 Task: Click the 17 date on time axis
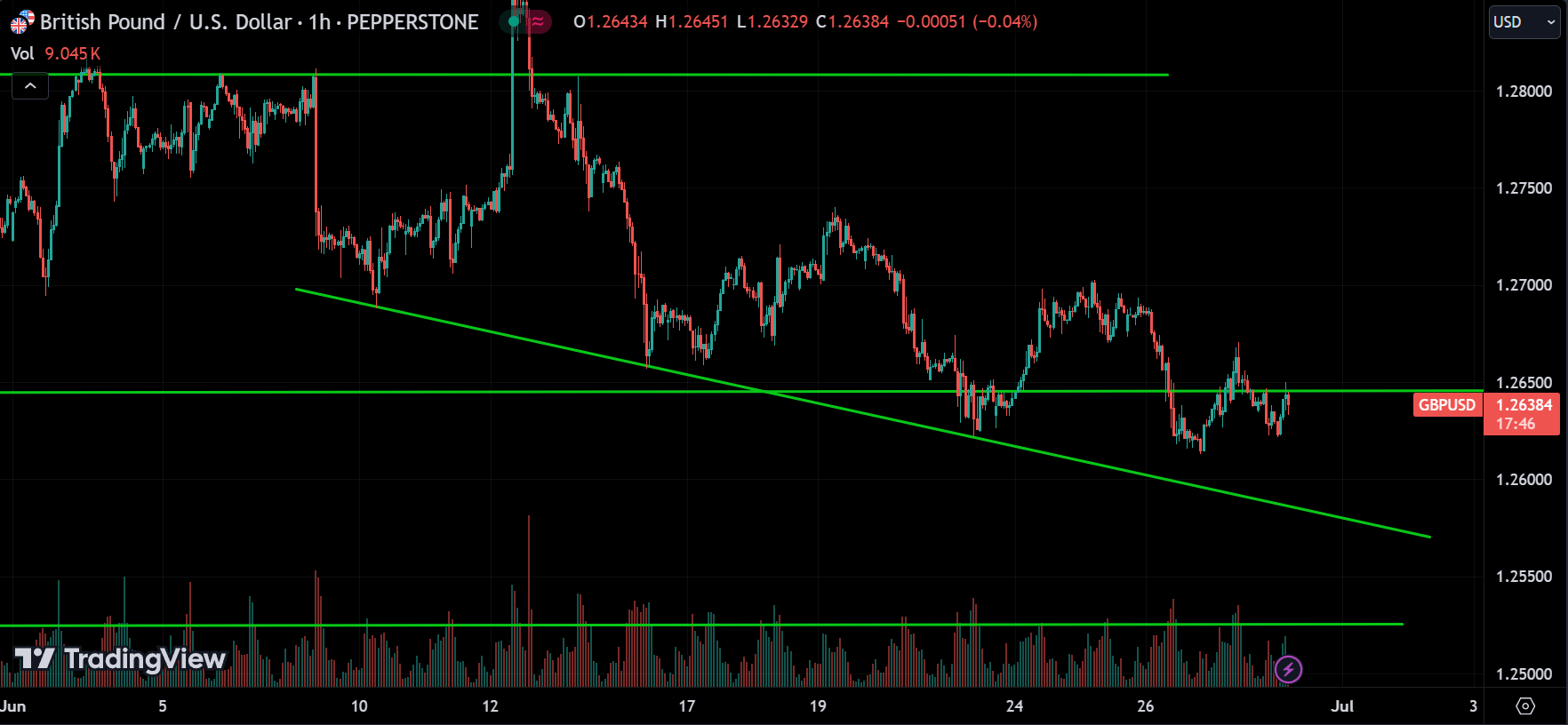[687, 706]
